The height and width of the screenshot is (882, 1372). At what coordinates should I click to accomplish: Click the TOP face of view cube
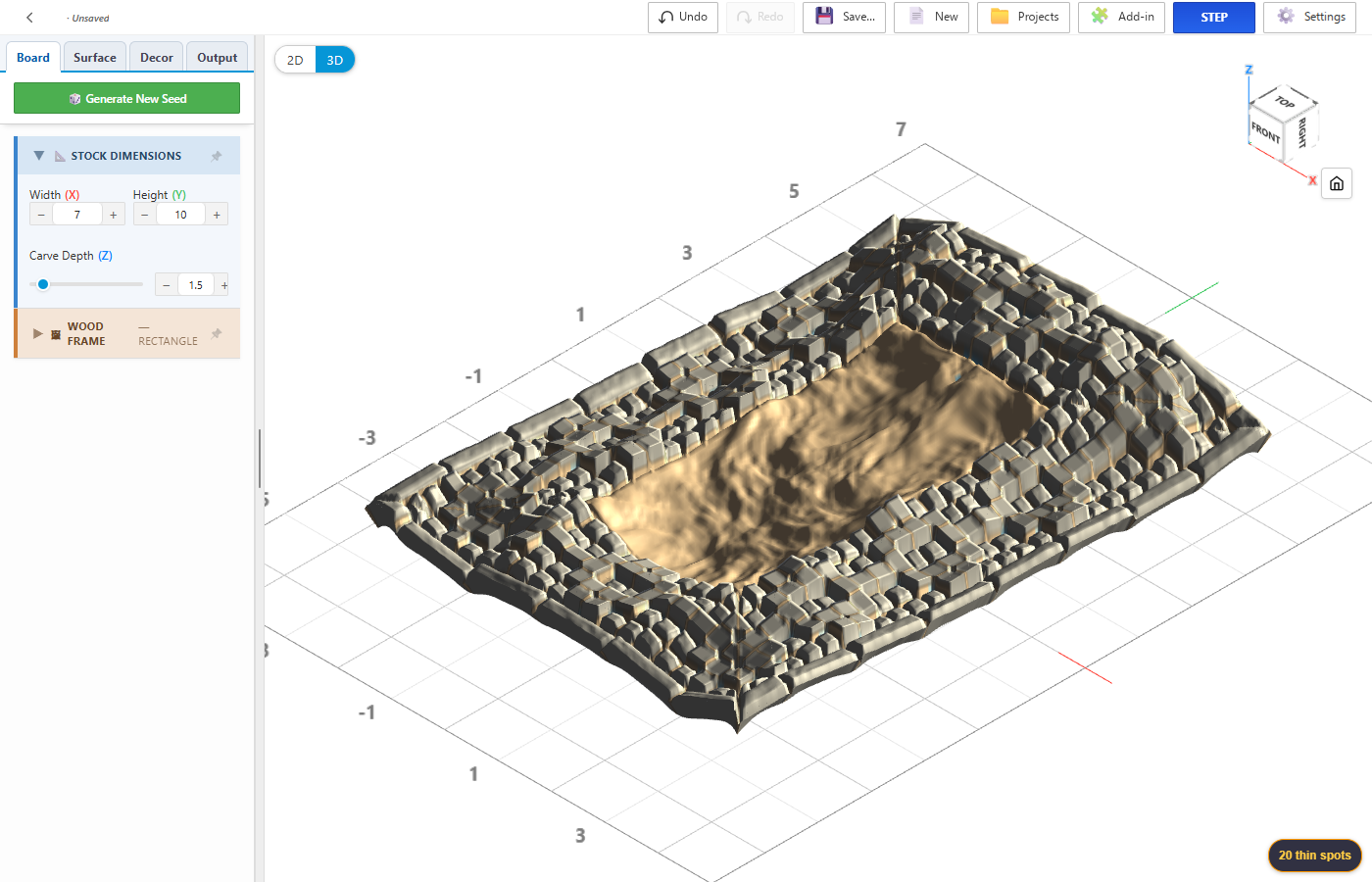pos(1285,102)
